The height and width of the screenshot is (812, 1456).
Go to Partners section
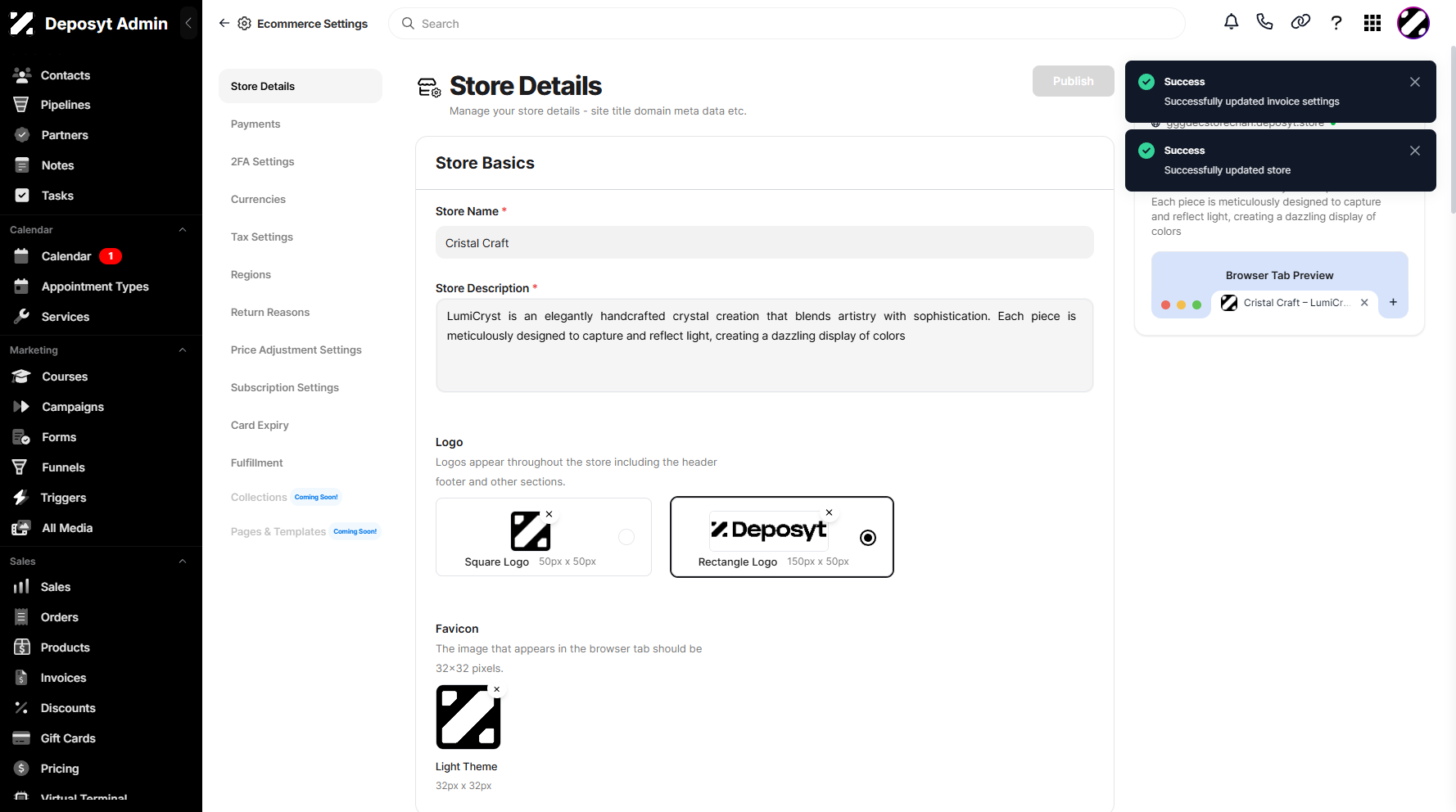point(65,135)
